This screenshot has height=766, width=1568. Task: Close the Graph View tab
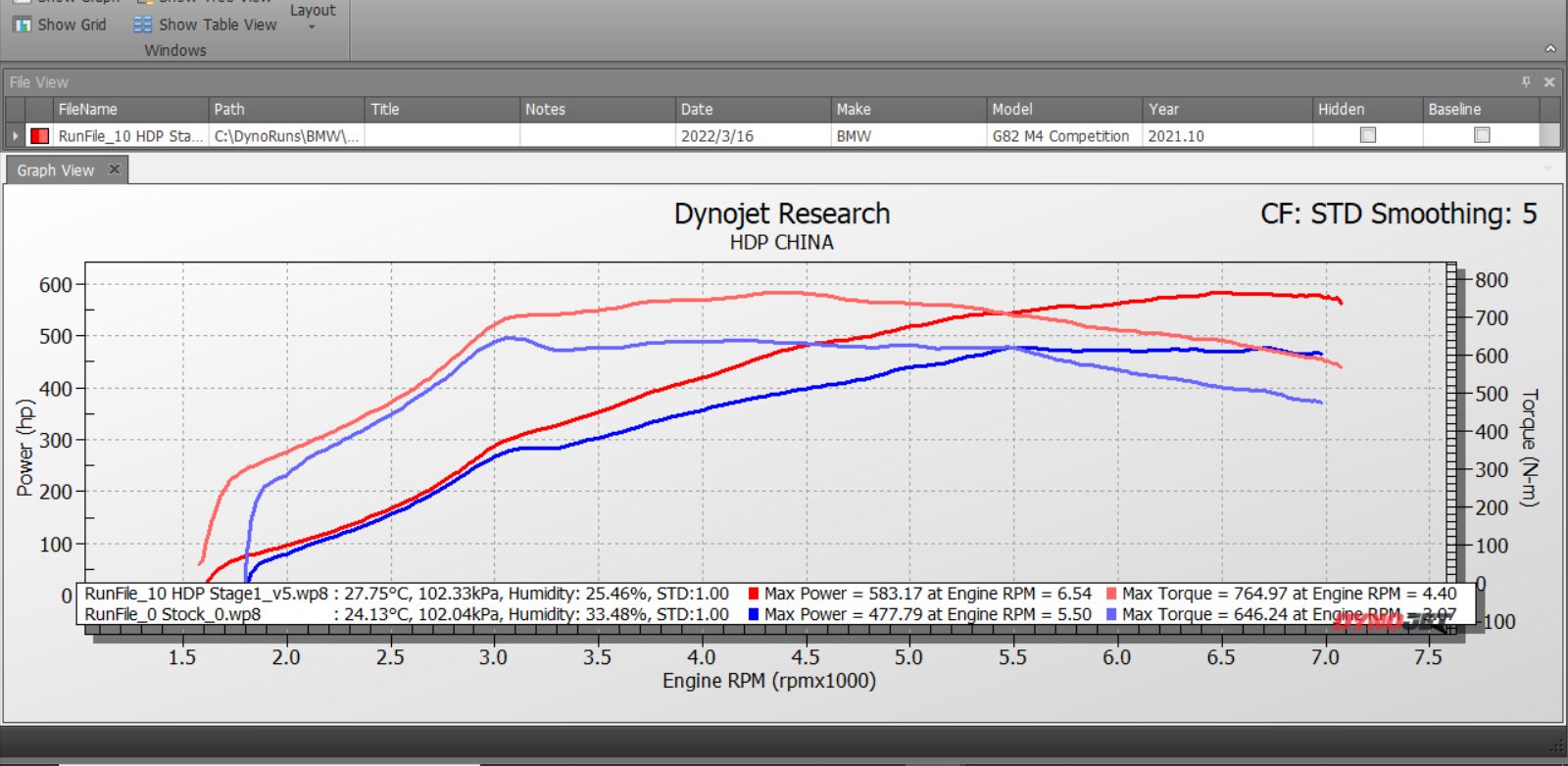tap(115, 169)
